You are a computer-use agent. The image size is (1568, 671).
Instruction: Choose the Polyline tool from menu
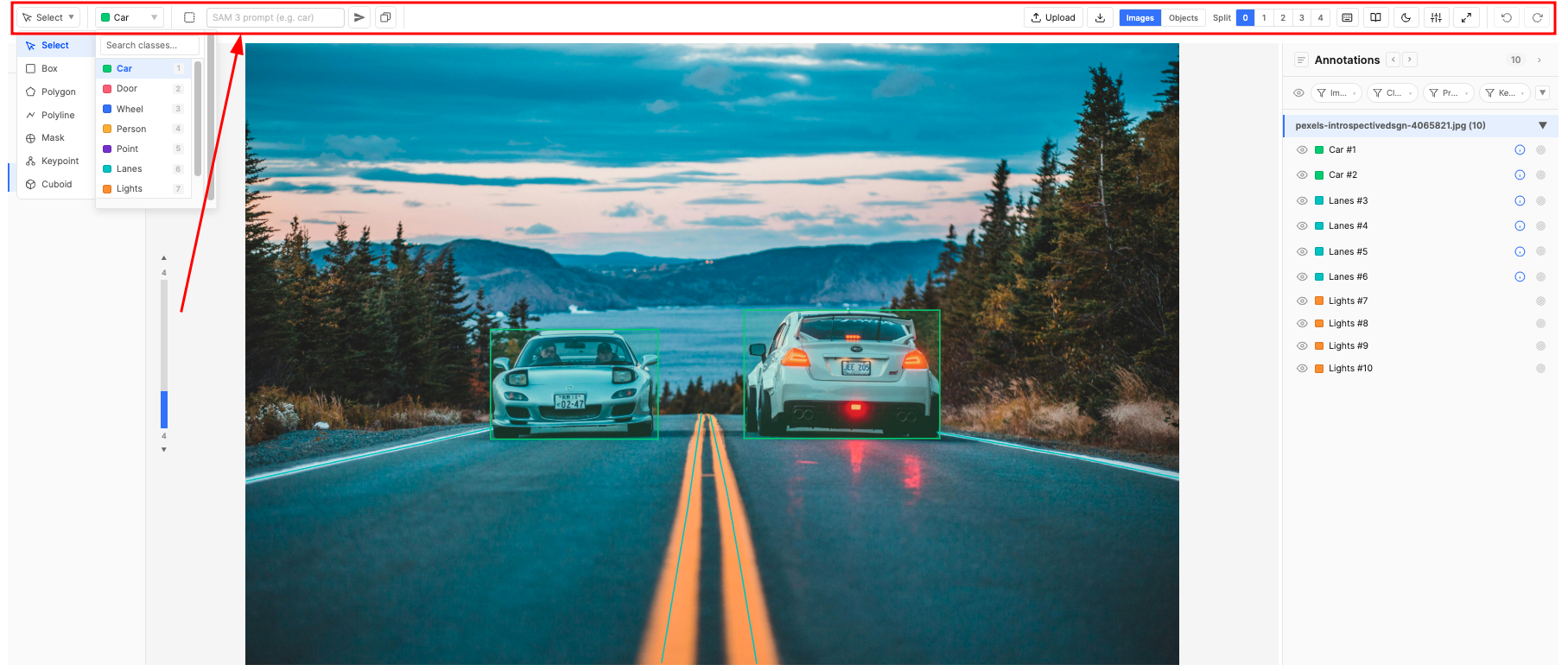(56, 116)
